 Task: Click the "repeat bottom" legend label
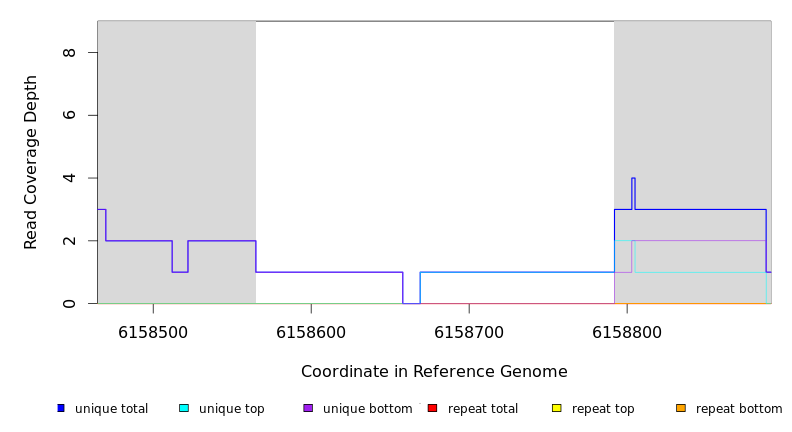[x=739, y=409]
